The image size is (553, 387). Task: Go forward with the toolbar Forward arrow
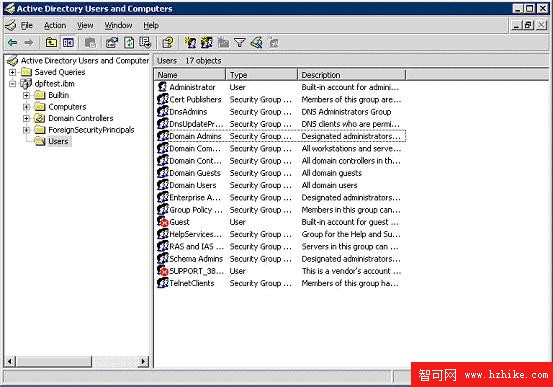coord(29,43)
